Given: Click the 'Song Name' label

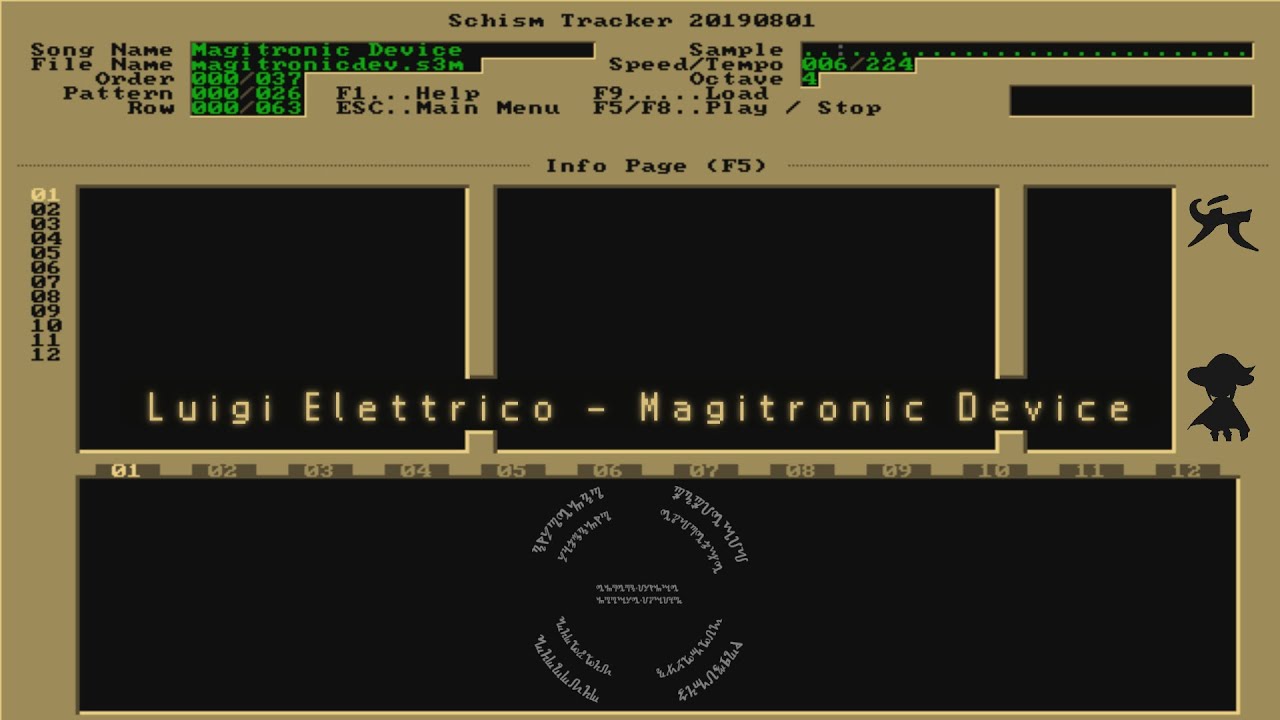Looking at the screenshot, I should tap(102, 50).
